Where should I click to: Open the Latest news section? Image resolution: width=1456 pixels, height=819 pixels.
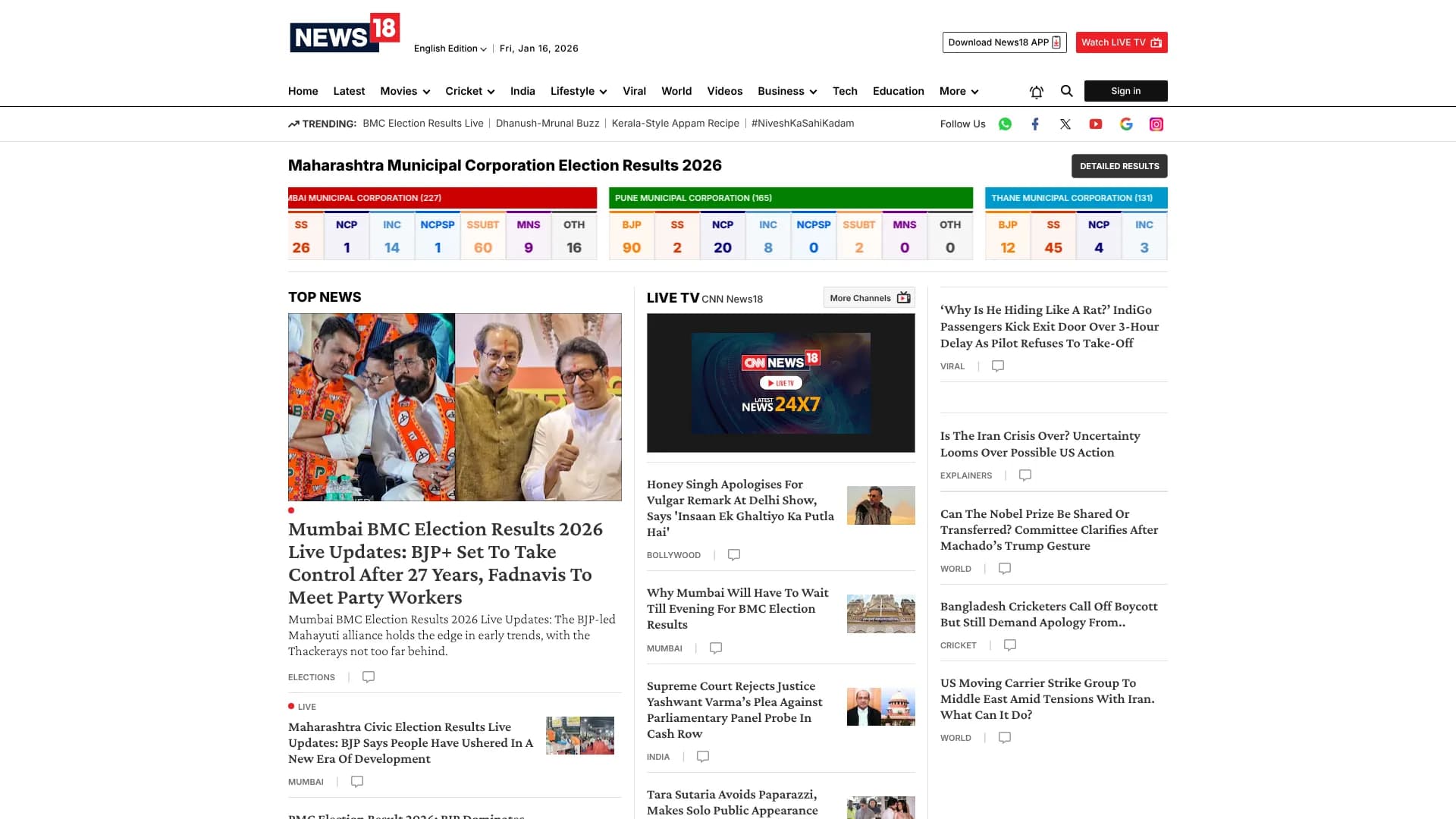(349, 91)
